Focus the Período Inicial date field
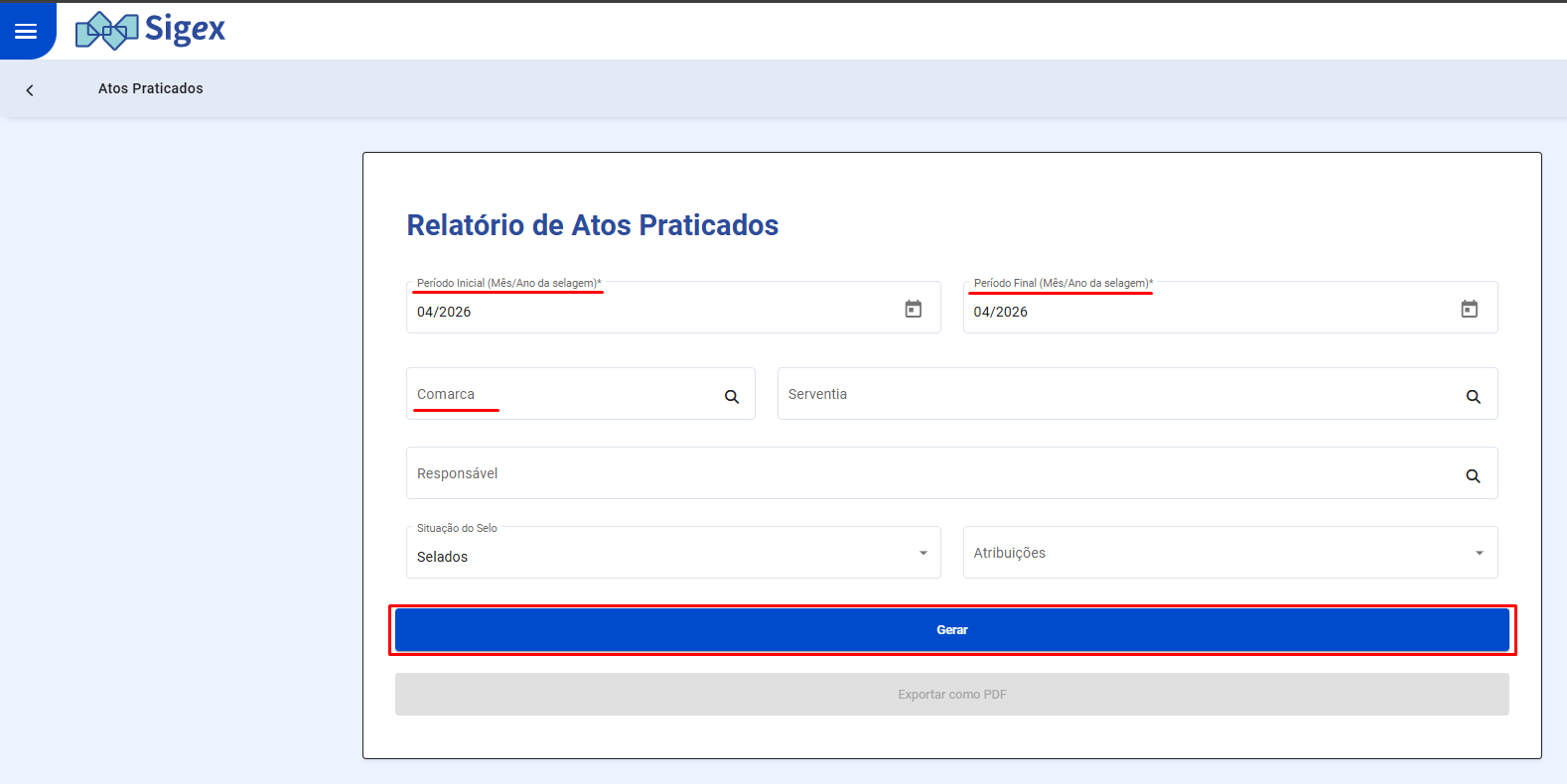The height and width of the screenshot is (784, 1567). coord(645,312)
